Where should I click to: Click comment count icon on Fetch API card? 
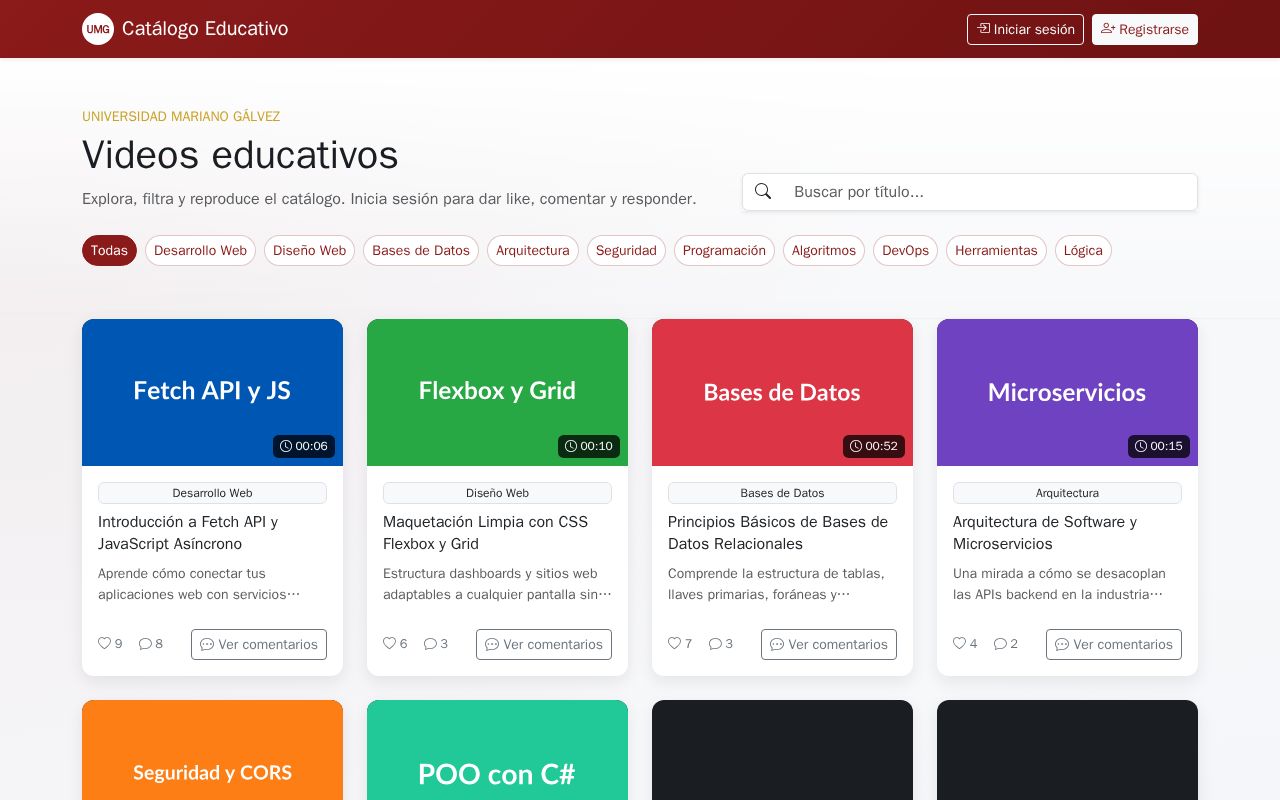pos(145,644)
